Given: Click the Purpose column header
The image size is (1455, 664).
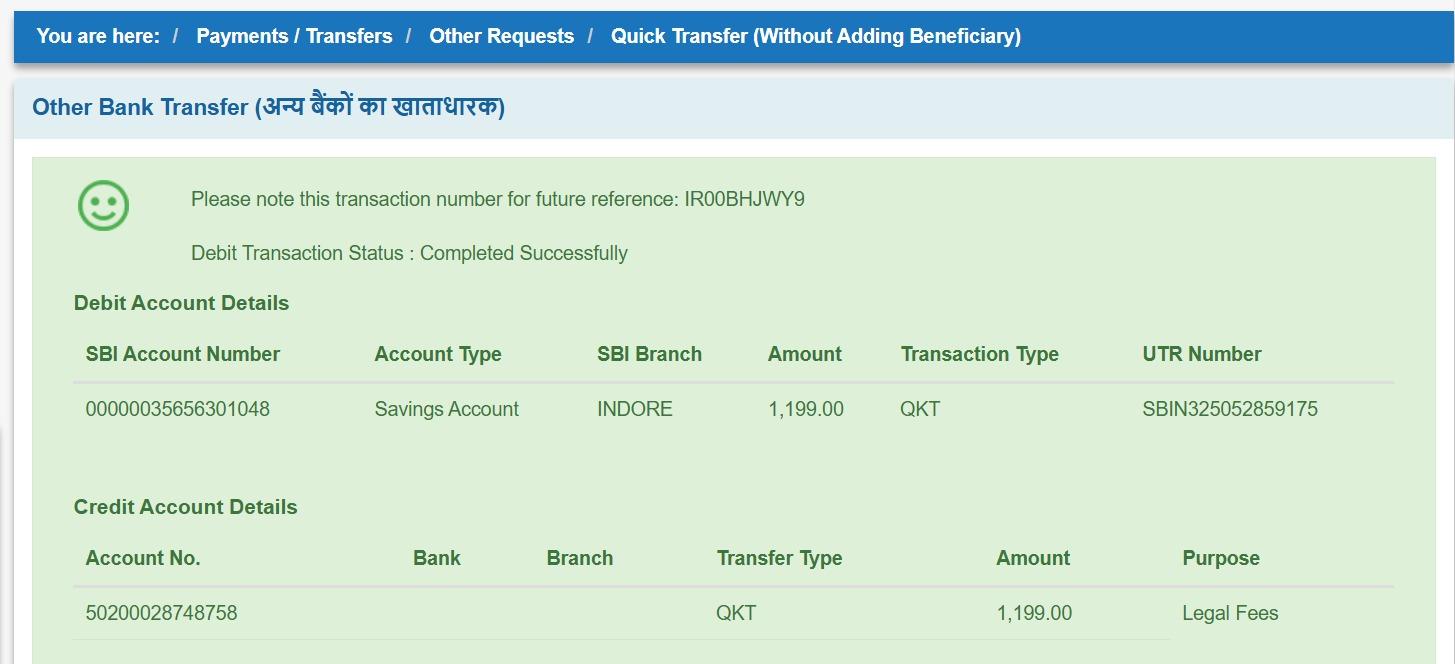Looking at the screenshot, I should 1221,558.
